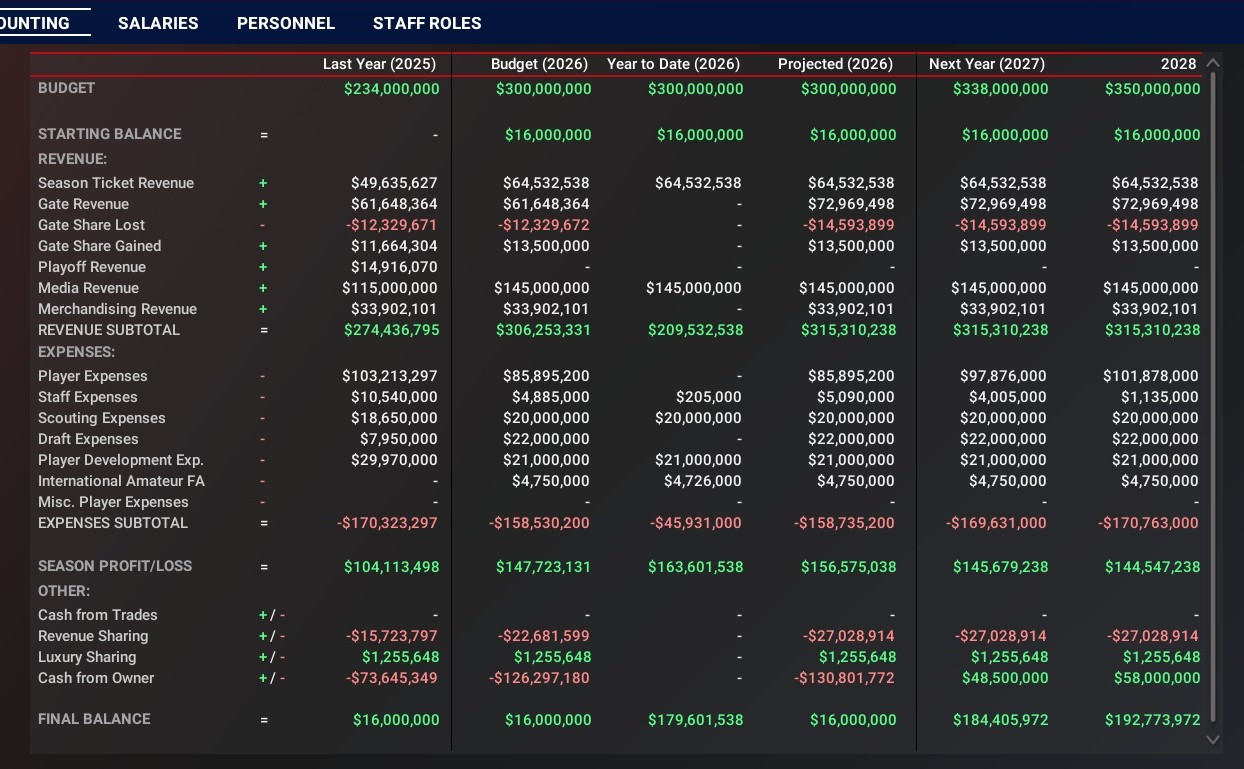Switch to the Salaries tab

pos(158,23)
